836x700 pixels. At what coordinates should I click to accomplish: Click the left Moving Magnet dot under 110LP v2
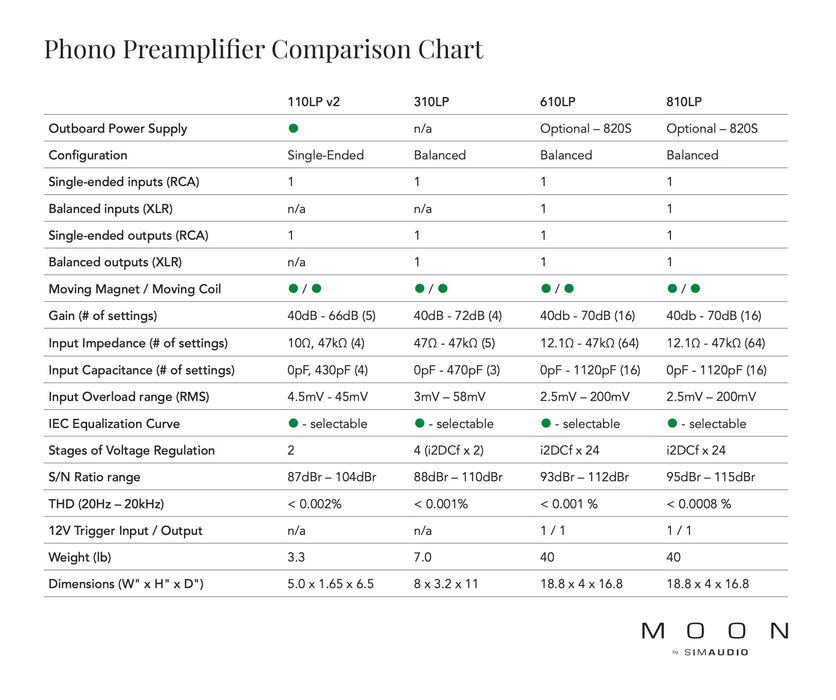293,289
